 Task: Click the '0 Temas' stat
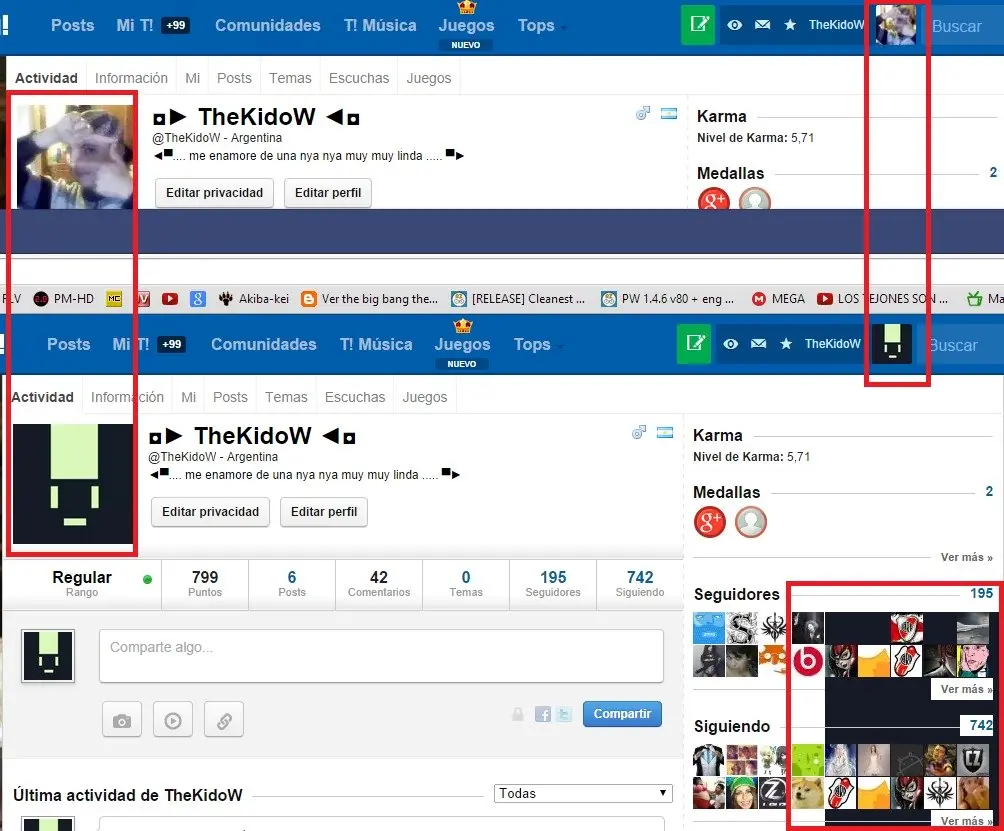[x=466, y=584]
